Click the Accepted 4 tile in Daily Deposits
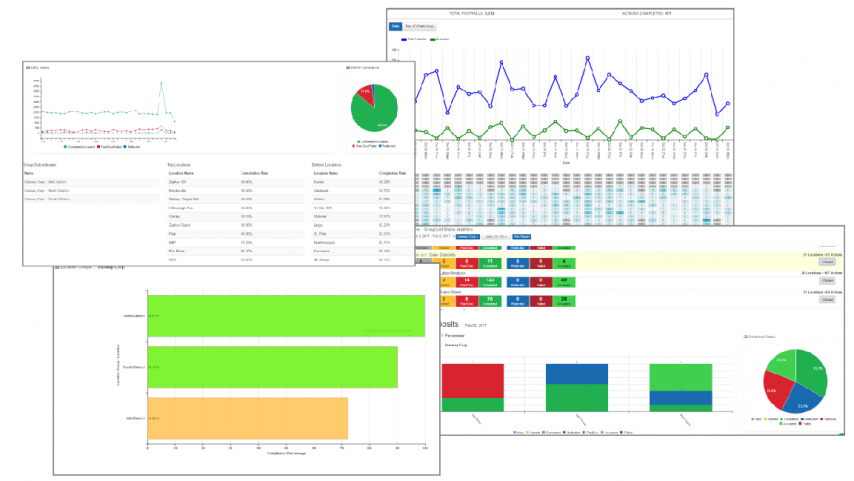Image resolution: width=854 pixels, height=481 pixels. [564, 263]
